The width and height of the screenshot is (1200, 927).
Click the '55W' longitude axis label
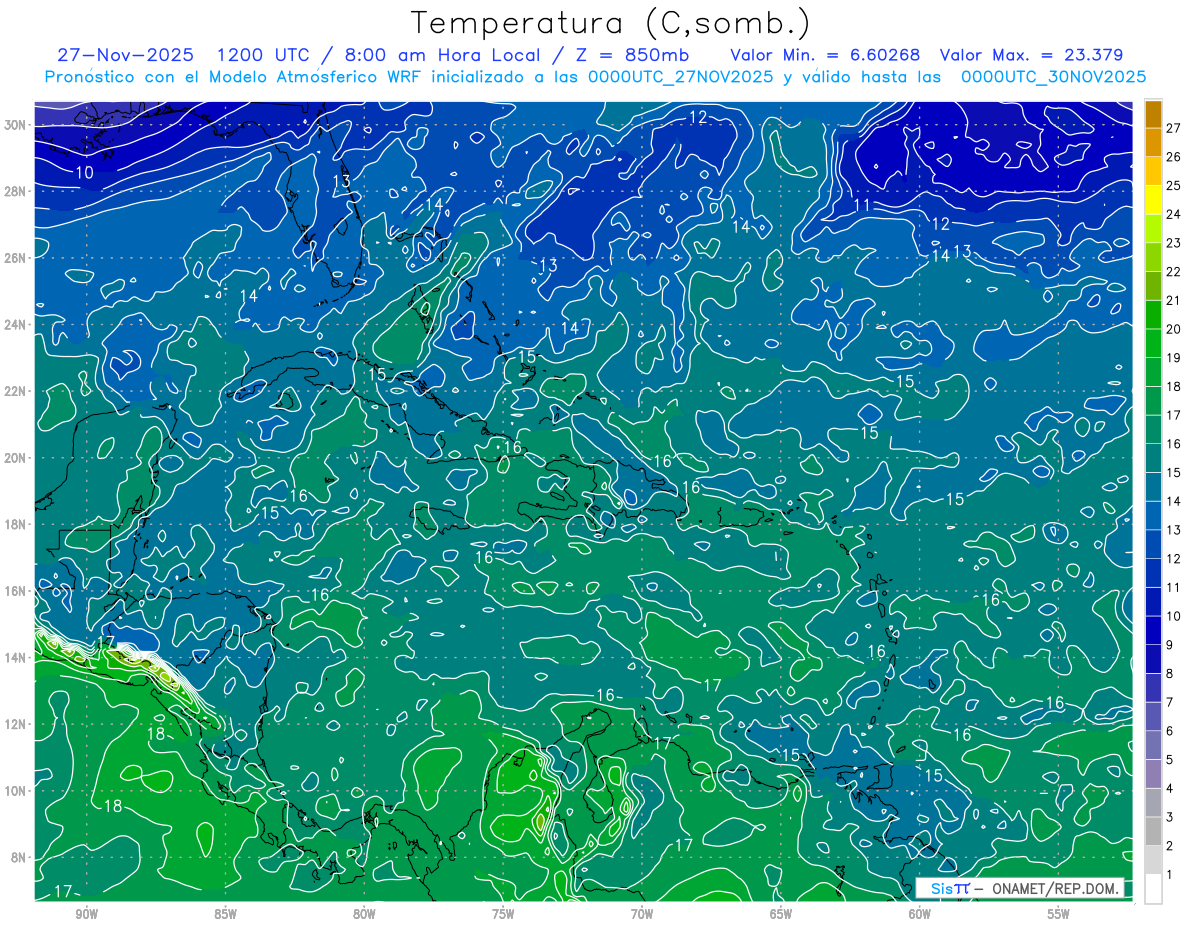[1059, 914]
